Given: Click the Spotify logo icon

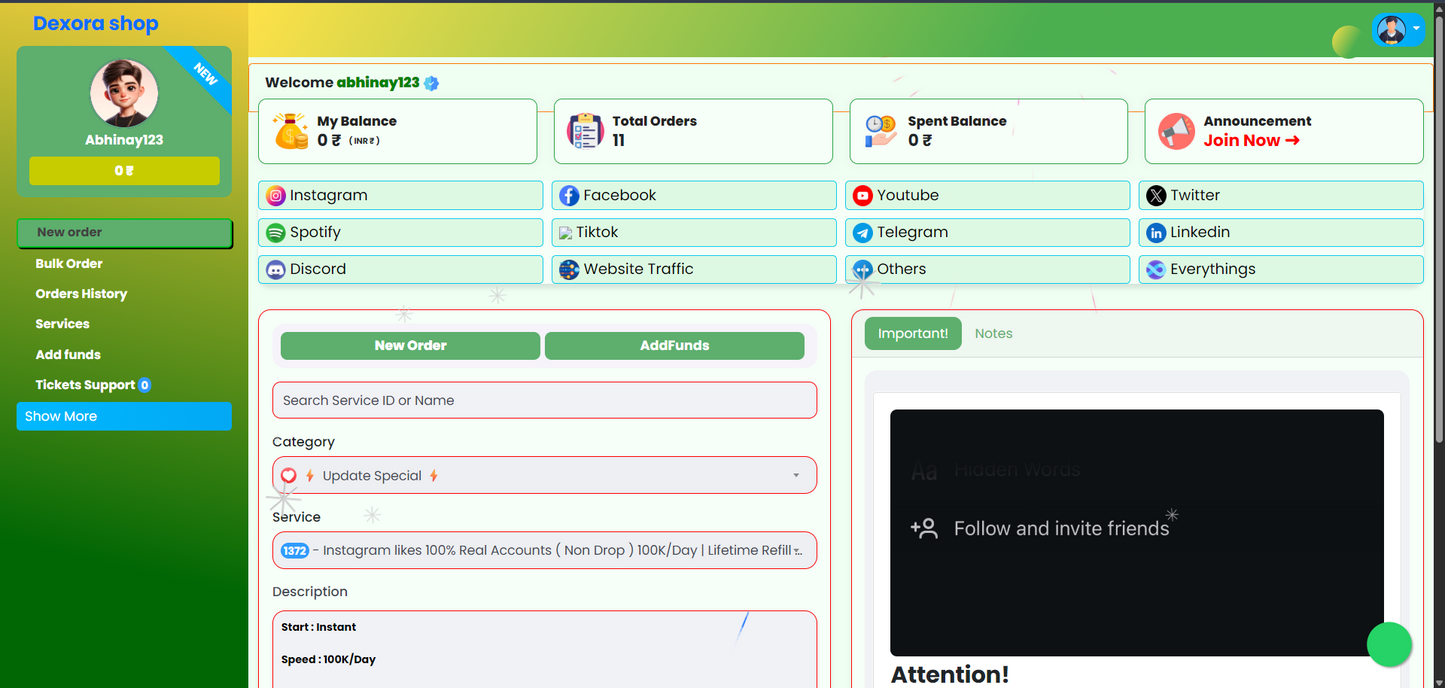Looking at the screenshot, I should (276, 232).
